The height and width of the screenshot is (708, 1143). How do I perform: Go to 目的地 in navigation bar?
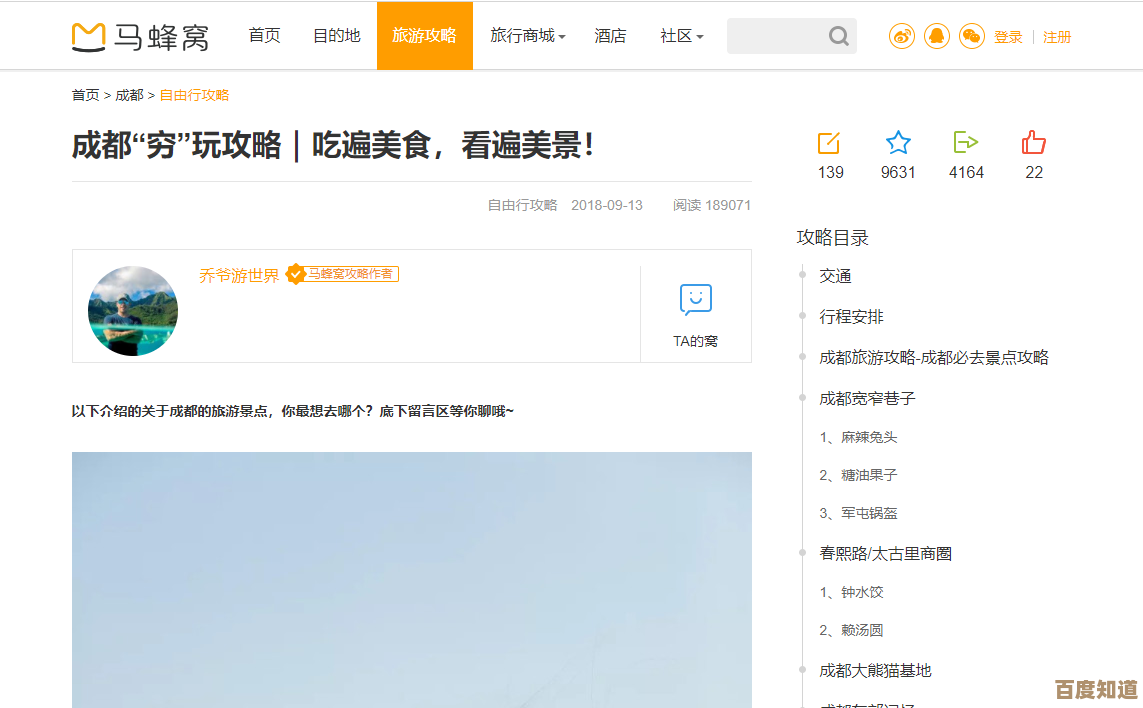coord(336,36)
